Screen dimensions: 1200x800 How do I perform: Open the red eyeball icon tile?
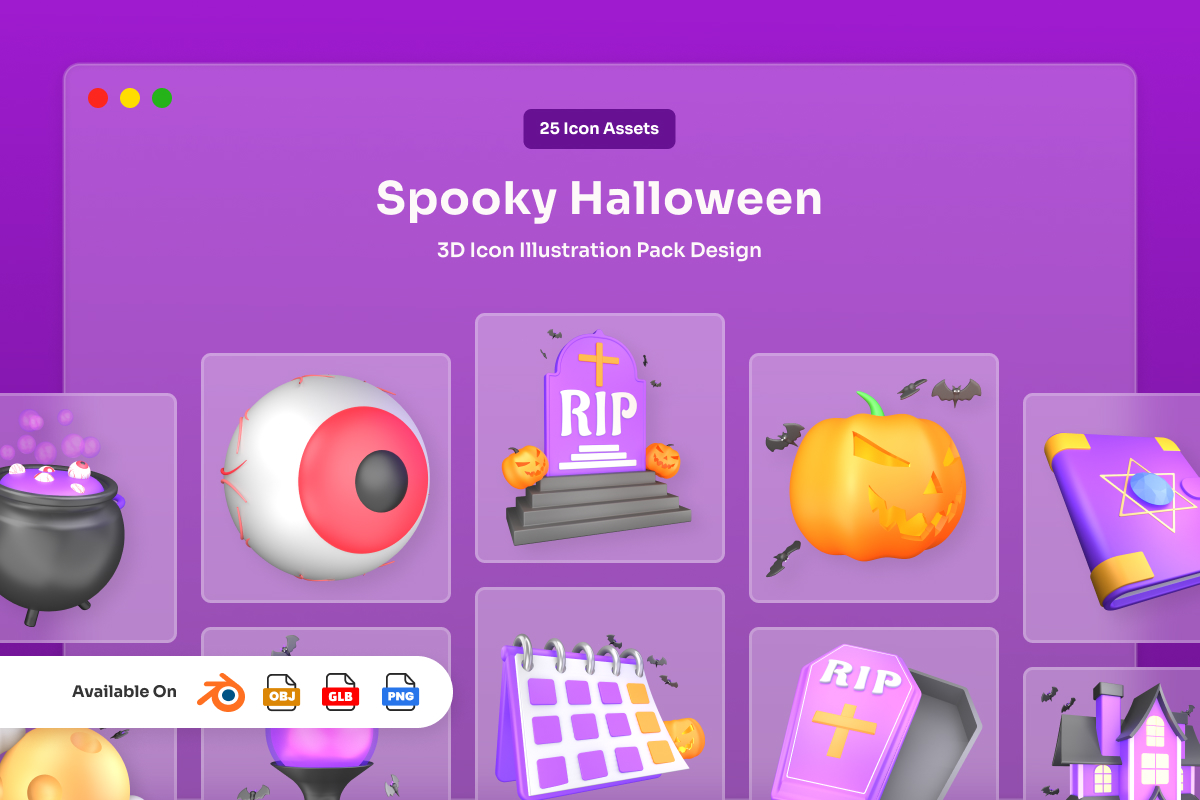(x=326, y=478)
